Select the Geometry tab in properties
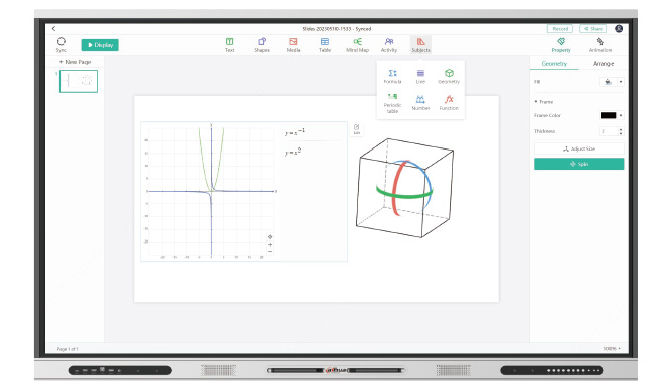Screen dimensions: 672x390 (554, 63)
